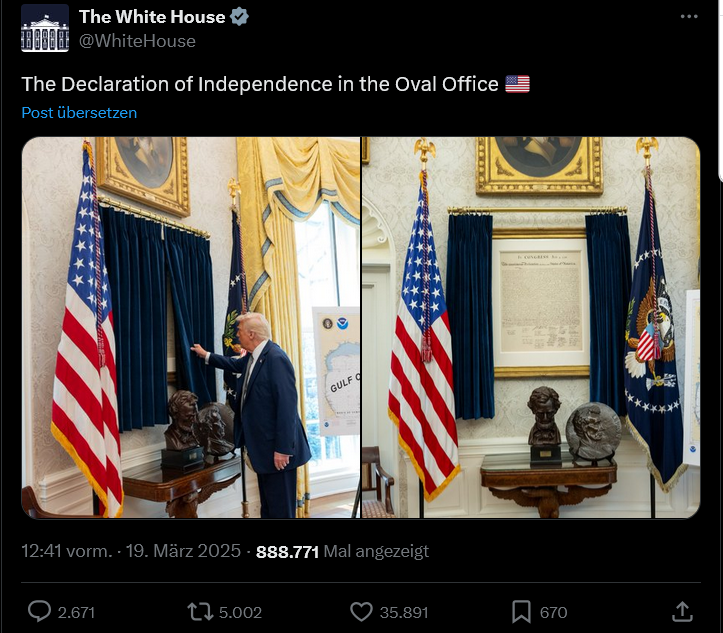Click the White House profile avatar
The image size is (723, 633).
45,29
